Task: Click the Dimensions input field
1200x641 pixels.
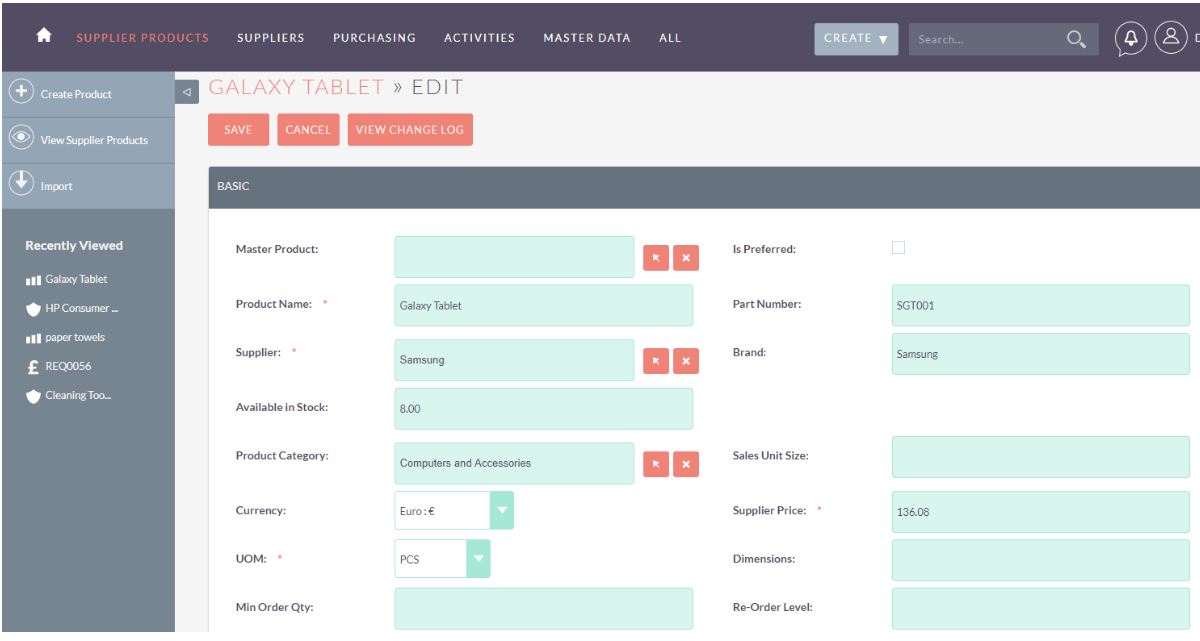Action: [1041, 560]
